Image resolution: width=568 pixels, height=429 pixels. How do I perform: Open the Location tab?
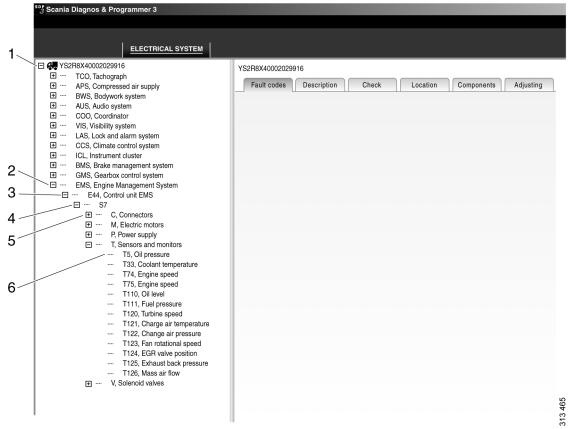(x=424, y=85)
